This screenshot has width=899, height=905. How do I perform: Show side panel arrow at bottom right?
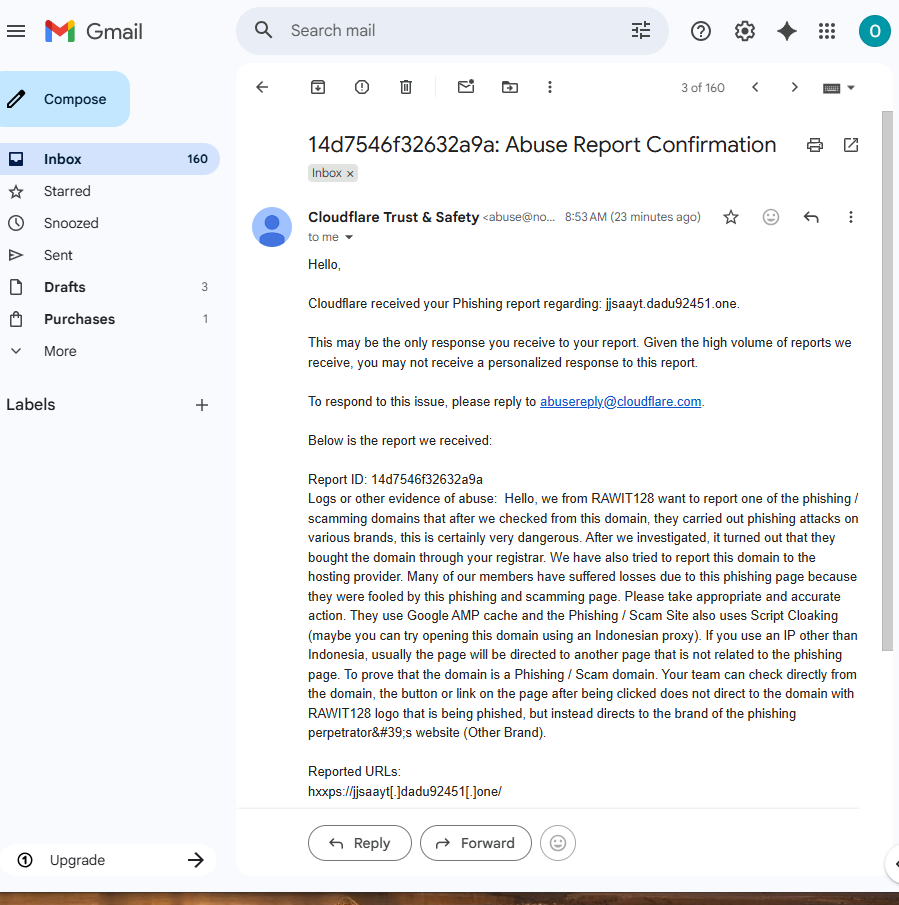[893, 864]
